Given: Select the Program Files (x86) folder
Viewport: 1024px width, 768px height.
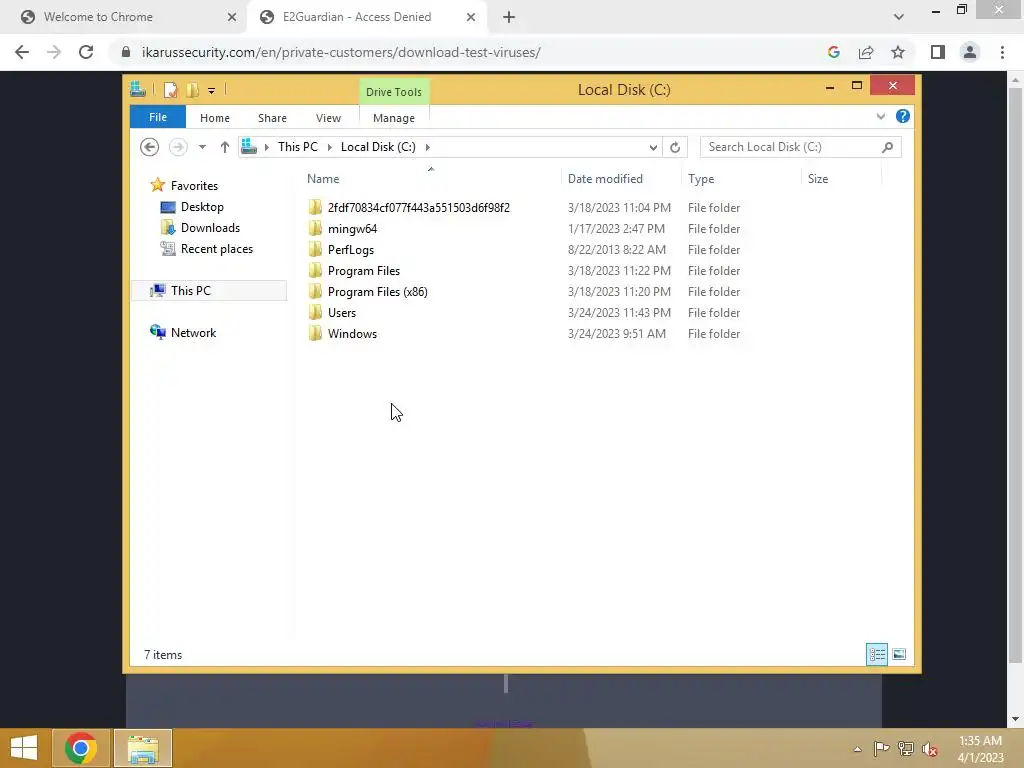Looking at the screenshot, I should click(377, 291).
